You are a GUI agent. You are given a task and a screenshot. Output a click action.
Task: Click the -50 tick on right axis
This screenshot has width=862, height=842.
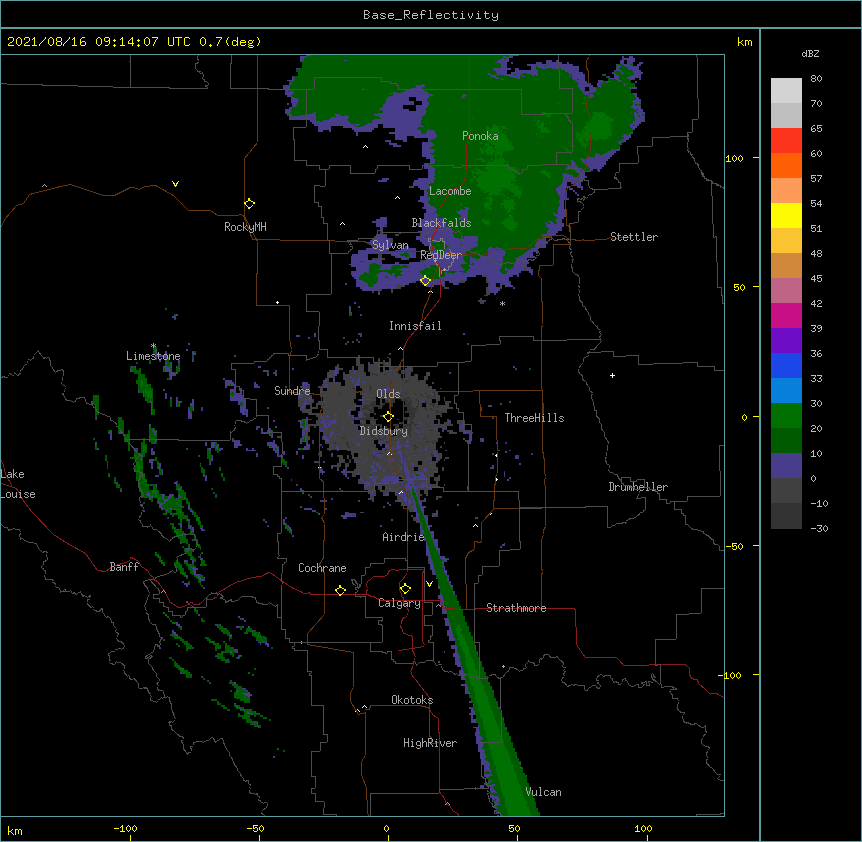pos(734,546)
